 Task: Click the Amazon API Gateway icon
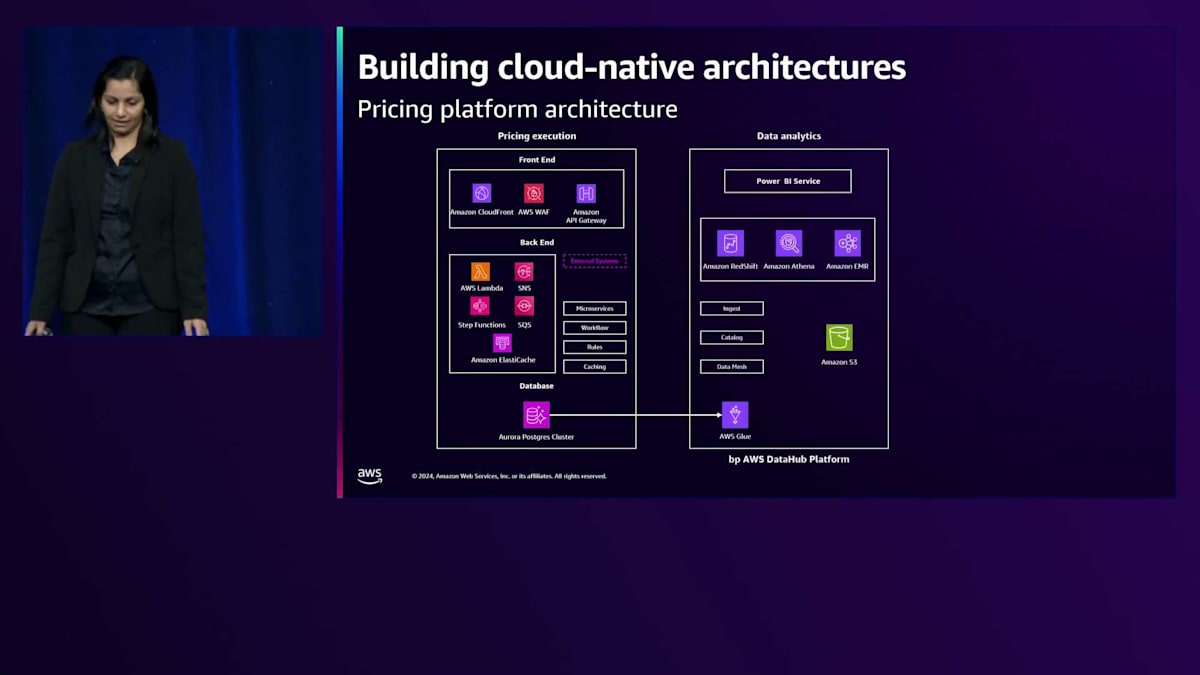586,193
